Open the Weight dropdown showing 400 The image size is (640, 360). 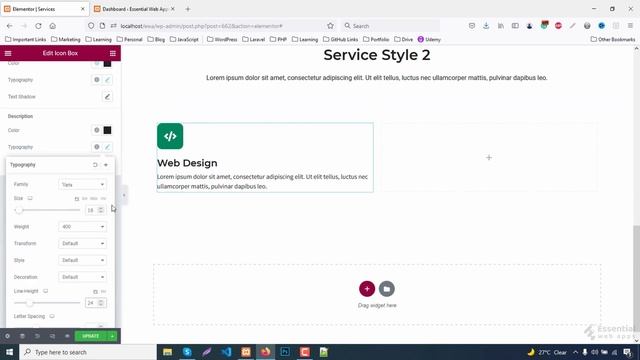tap(82, 227)
